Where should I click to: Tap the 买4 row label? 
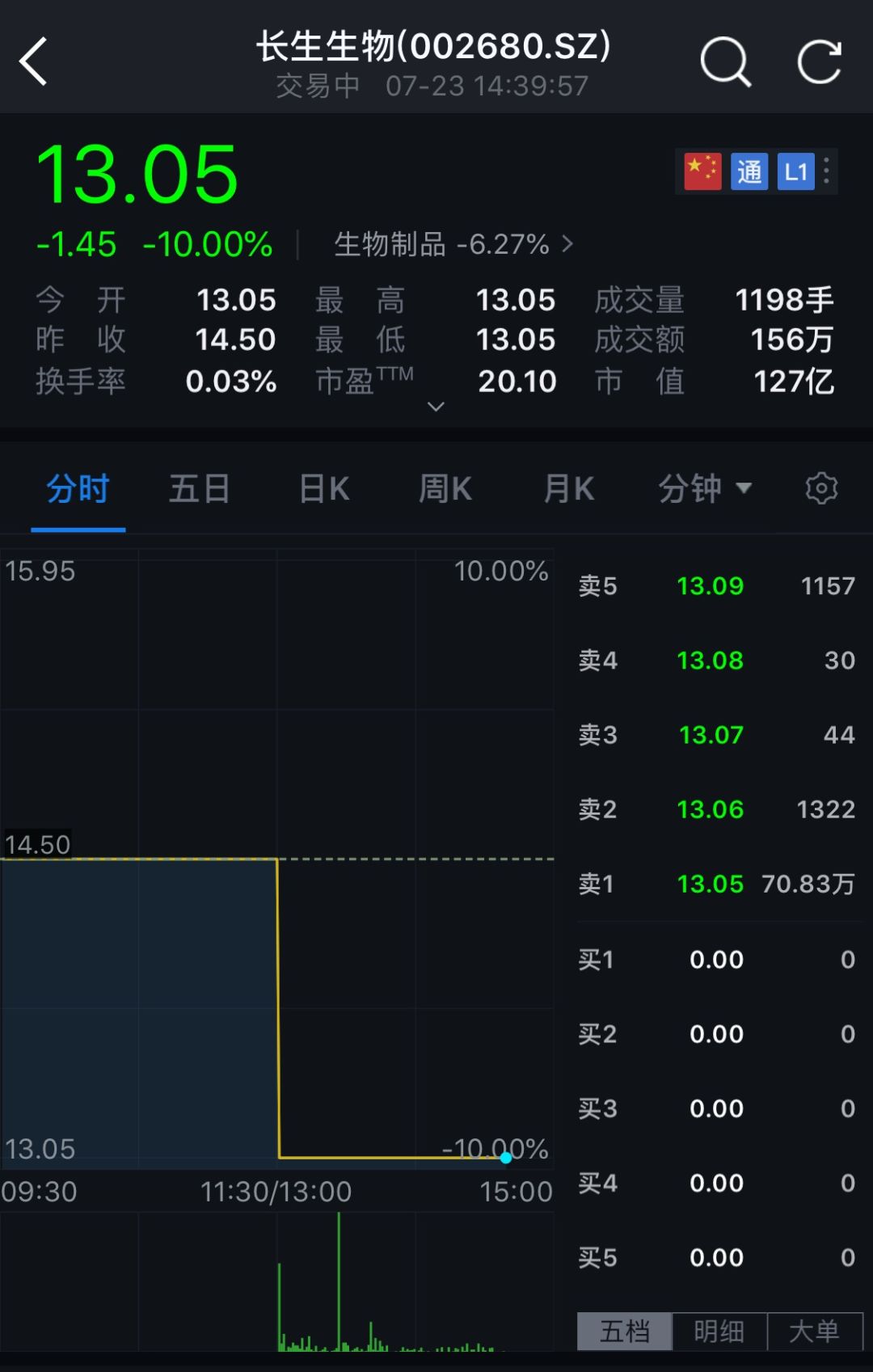(x=597, y=1183)
